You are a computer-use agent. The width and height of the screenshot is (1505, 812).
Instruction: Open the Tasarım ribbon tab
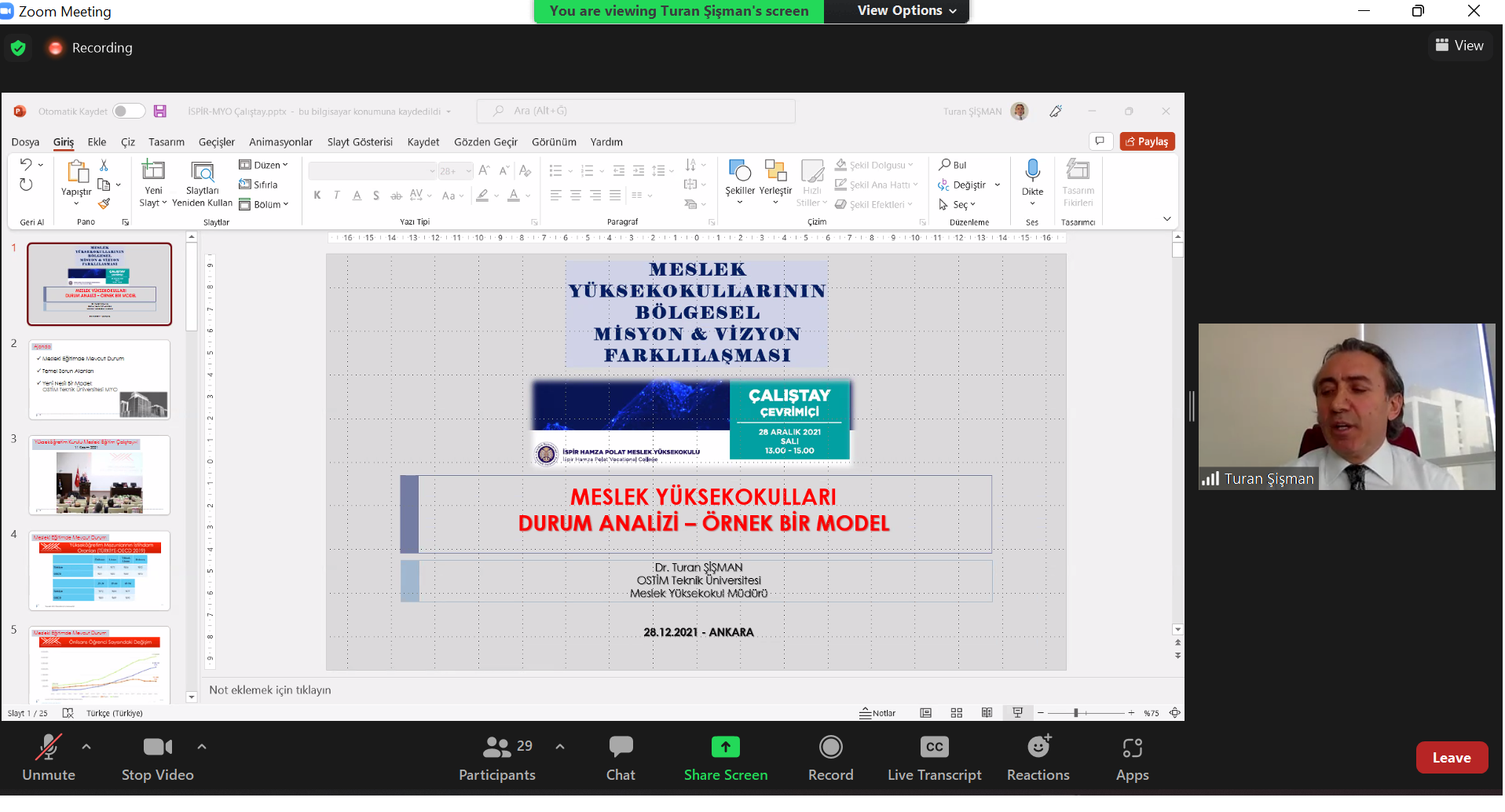167,142
